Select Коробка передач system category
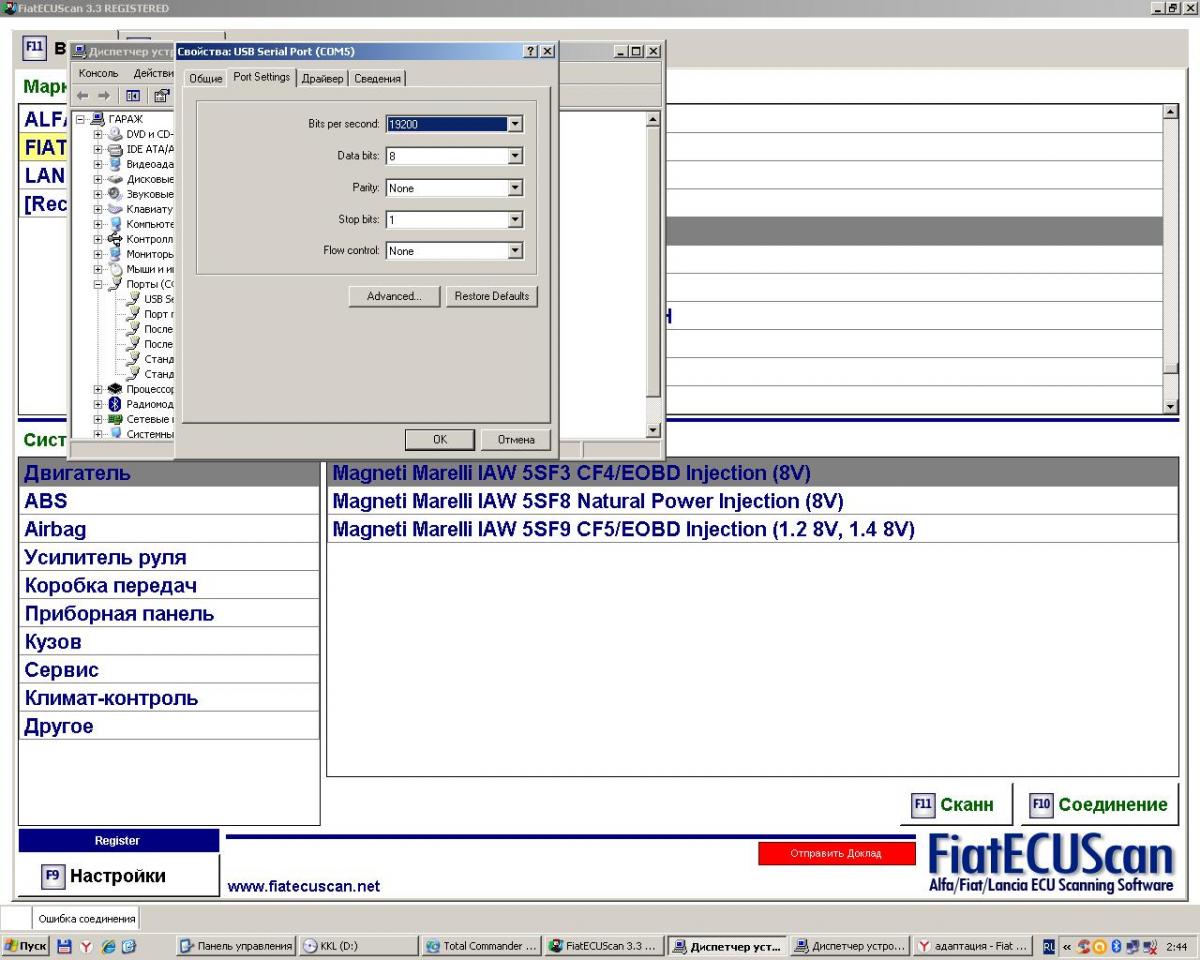 169,585
